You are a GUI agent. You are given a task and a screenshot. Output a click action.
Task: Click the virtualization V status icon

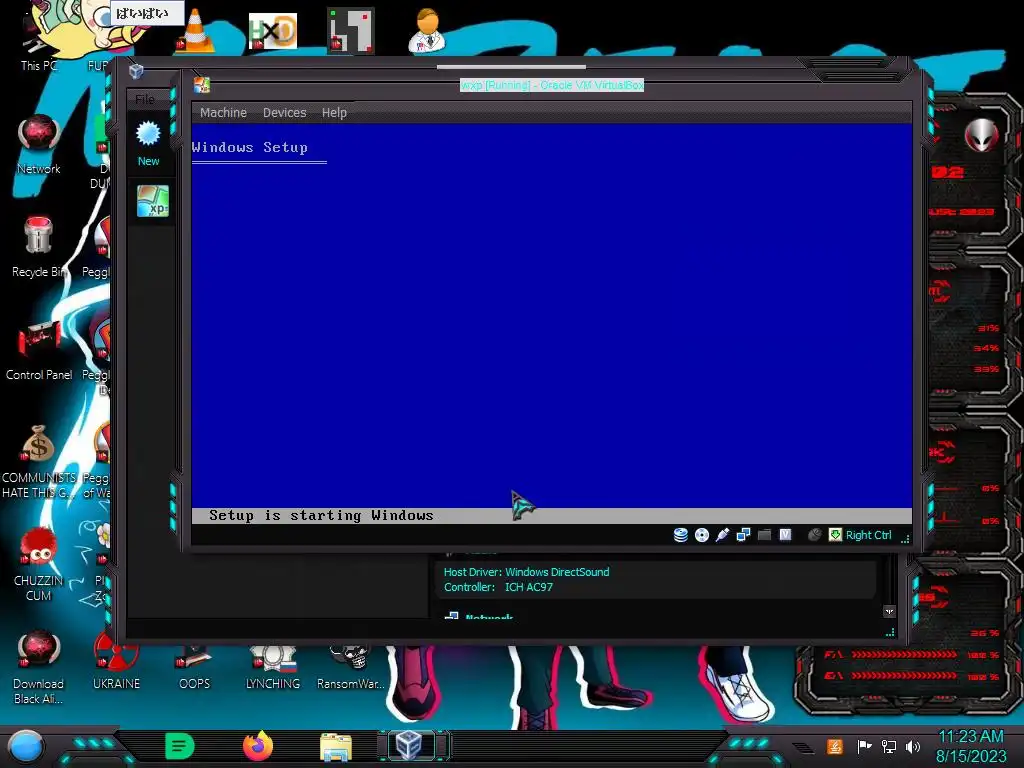click(x=785, y=535)
